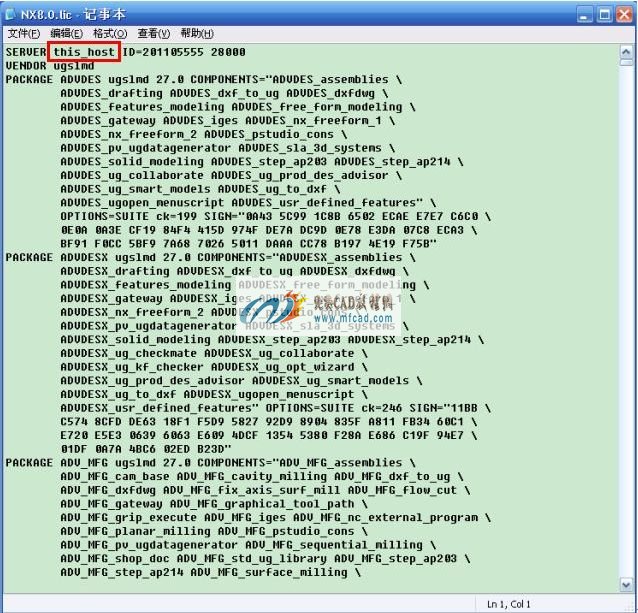Click on ADVDESX_ug_kf_checker text
Screen dimensions: 638x613
point(132,367)
